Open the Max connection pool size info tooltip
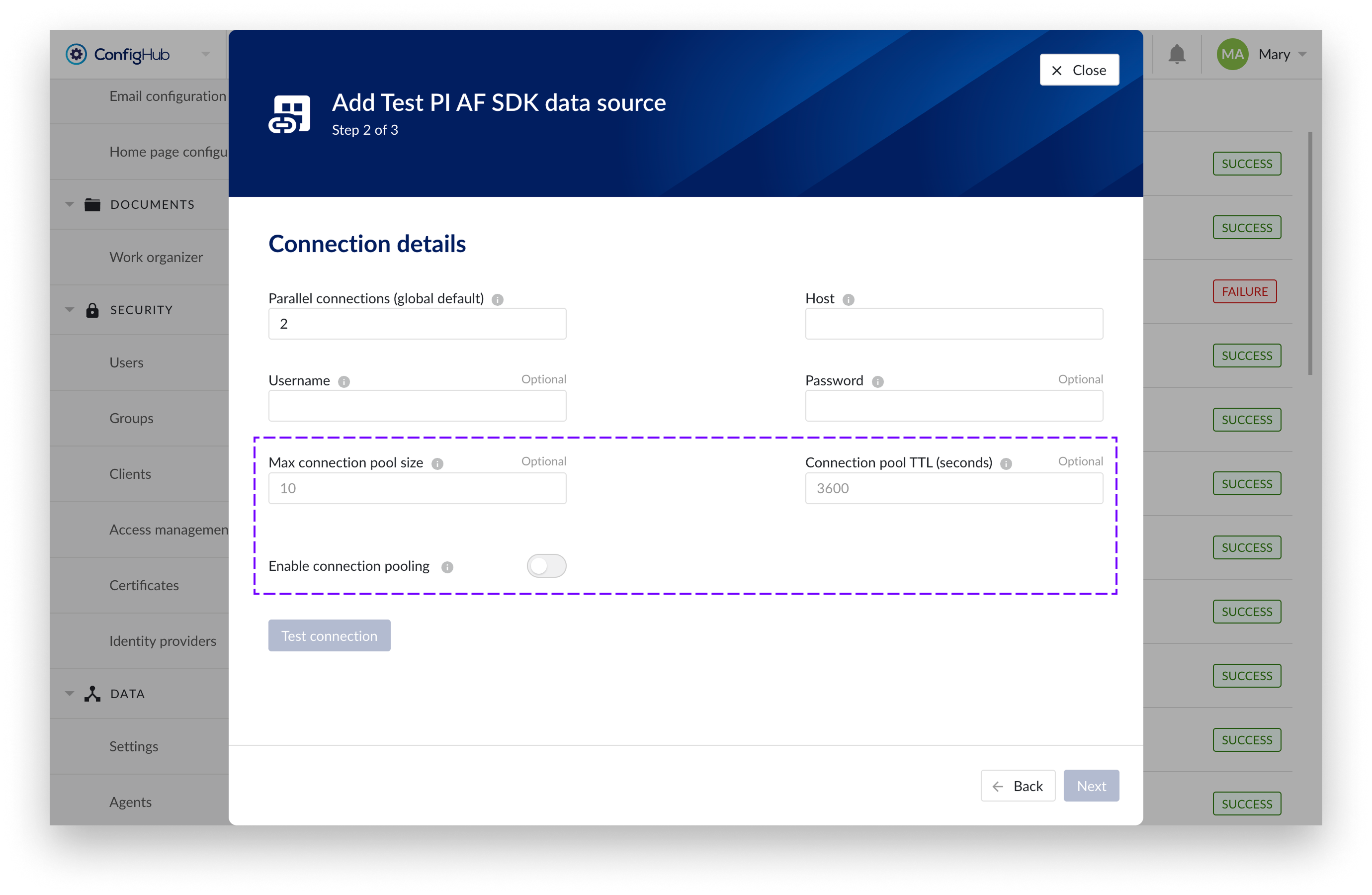The width and height of the screenshot is (1372, 895). [436, 463]
